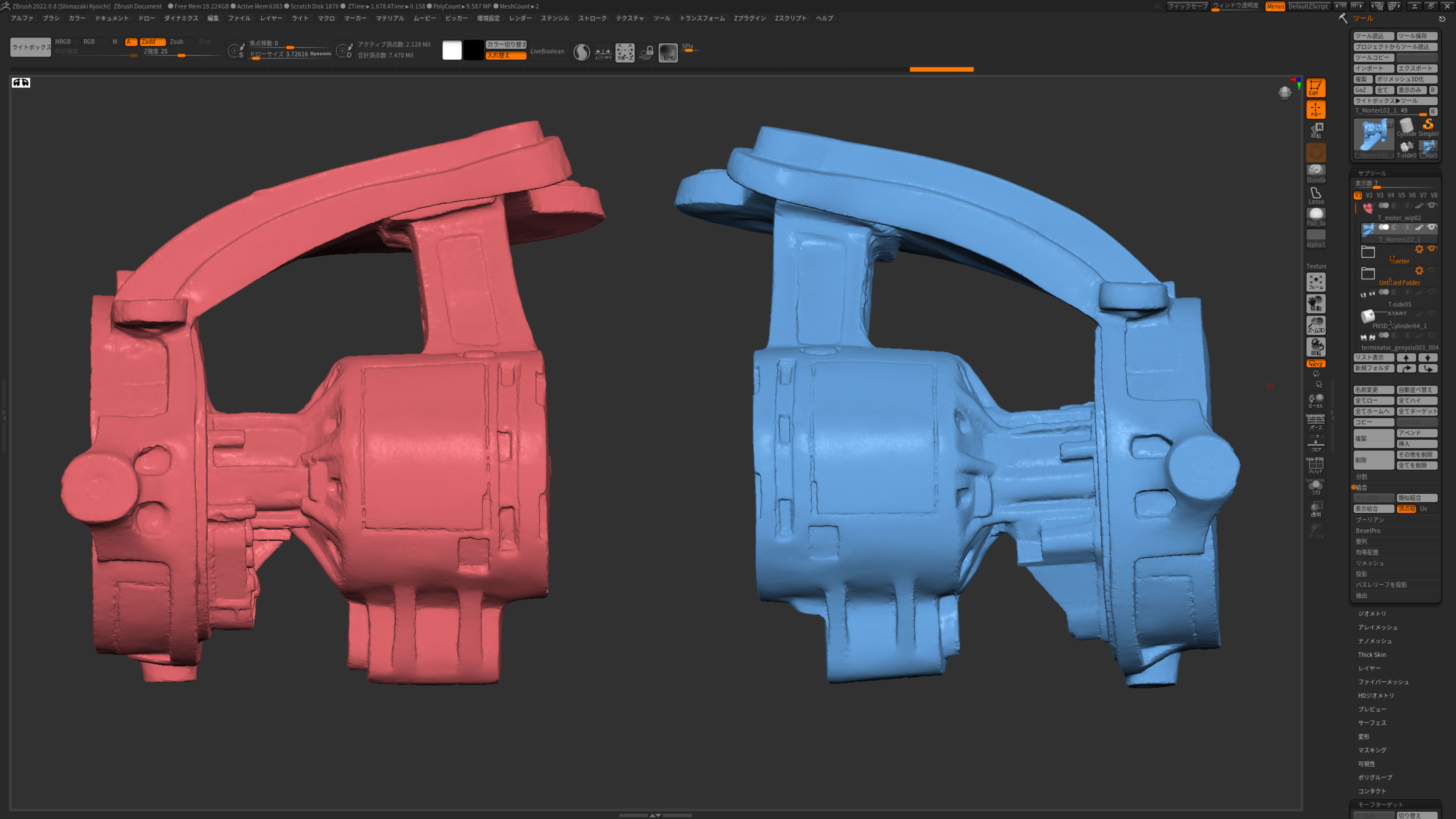Expand the ポリグループ section
Screen dimensions: 1456x819
click(1374, 777)
